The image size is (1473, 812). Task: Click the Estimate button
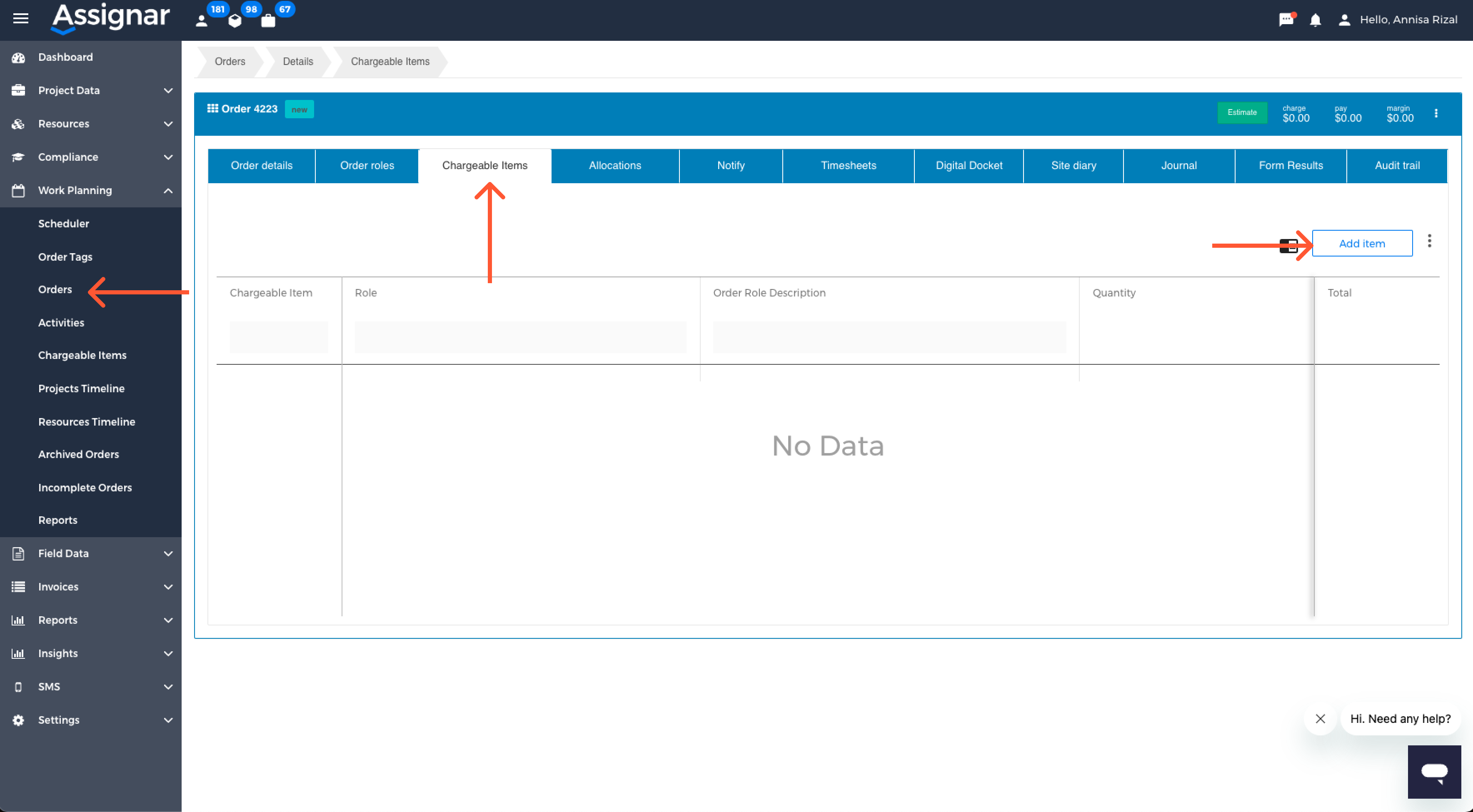click(1242, 112)
